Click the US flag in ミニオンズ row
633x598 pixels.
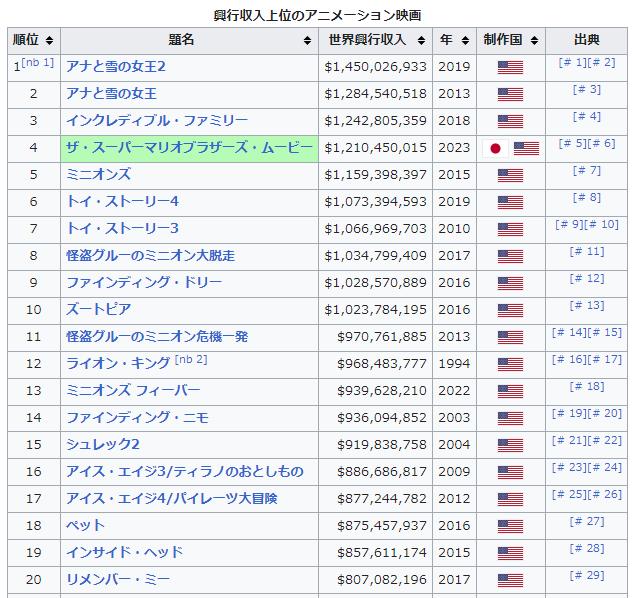(x=510, y=176)
